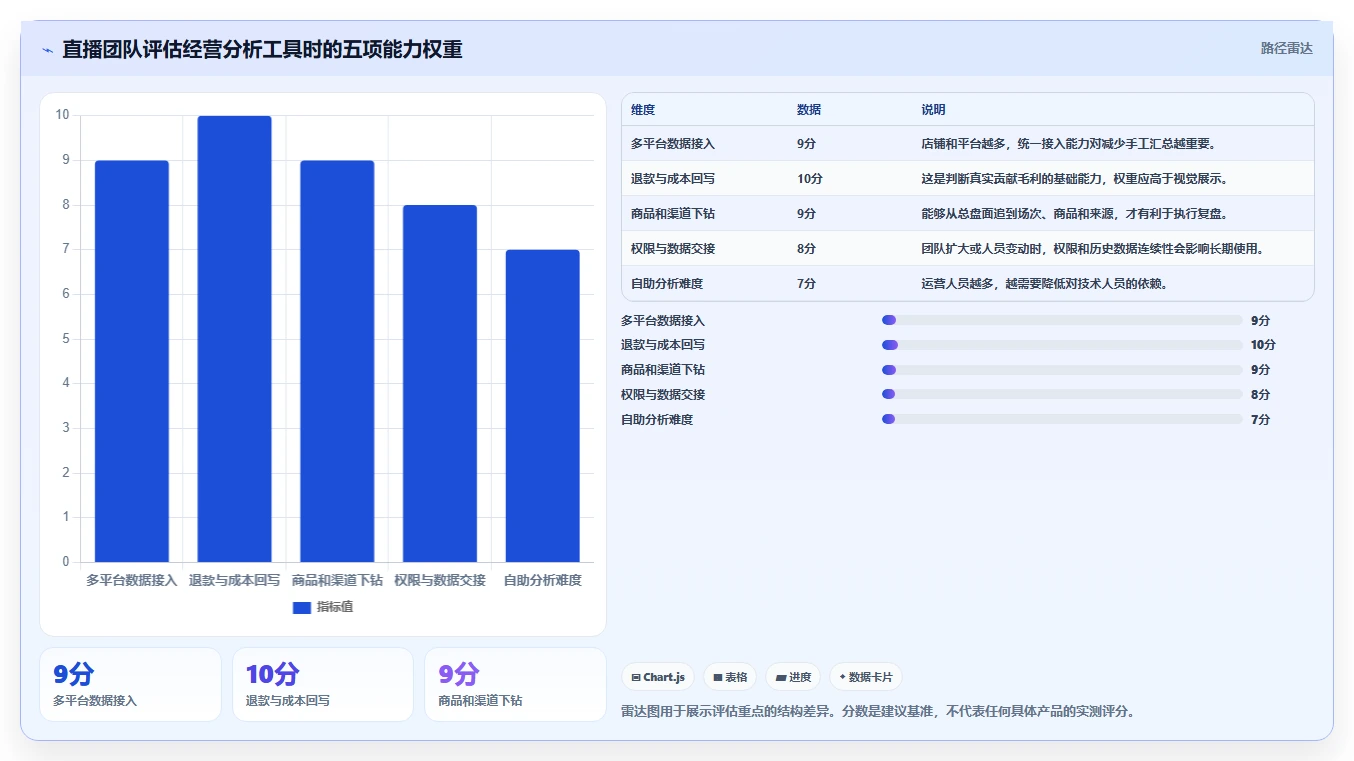Click 权限与数据交接 label on chart x-axis

(x=440, y=580)
